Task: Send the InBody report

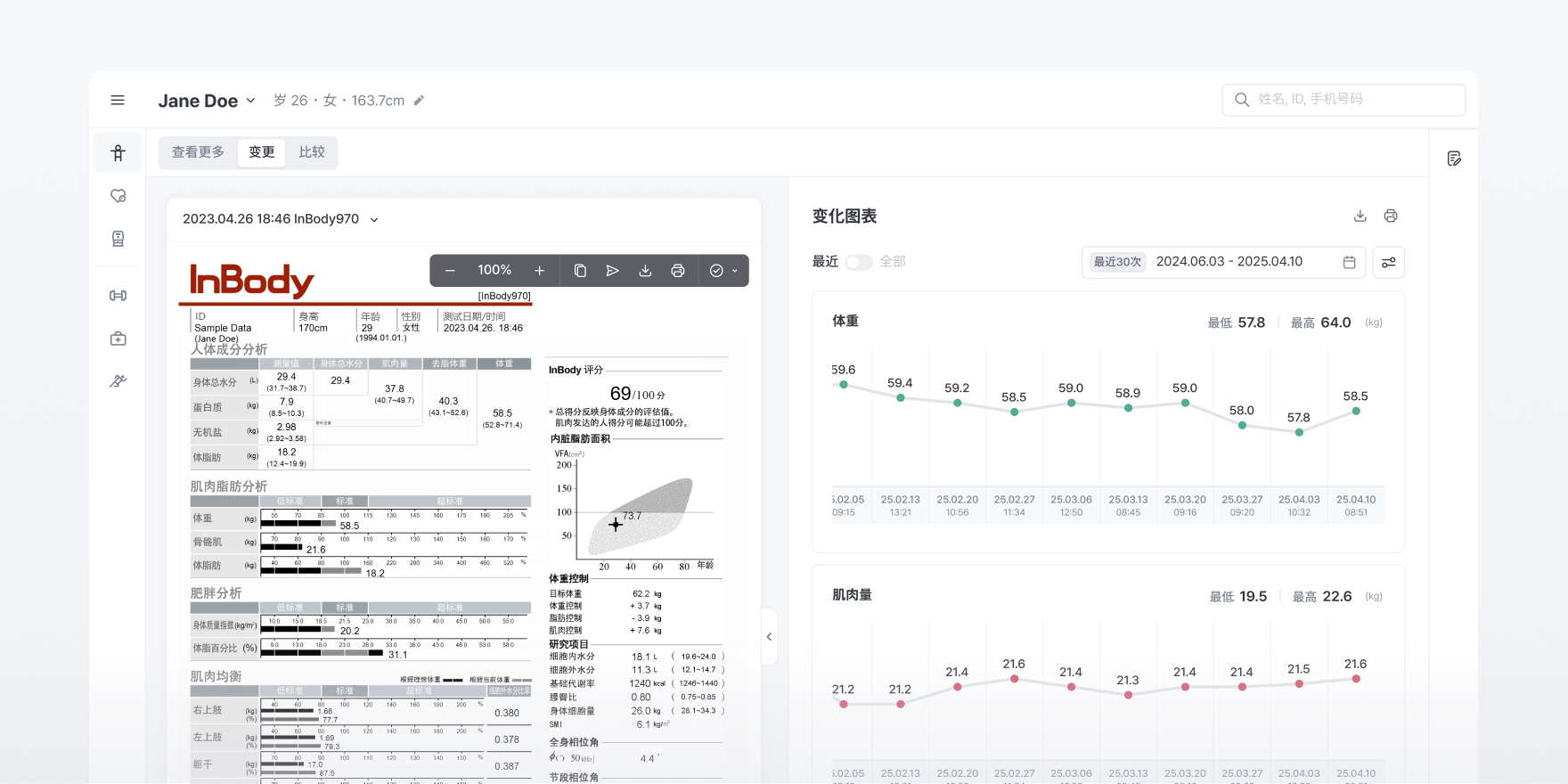Action: [x=612, y=271]
